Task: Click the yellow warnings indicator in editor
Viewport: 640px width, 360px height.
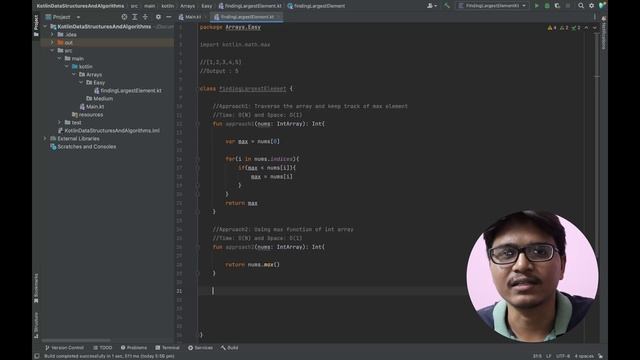Action: (552, 28)
